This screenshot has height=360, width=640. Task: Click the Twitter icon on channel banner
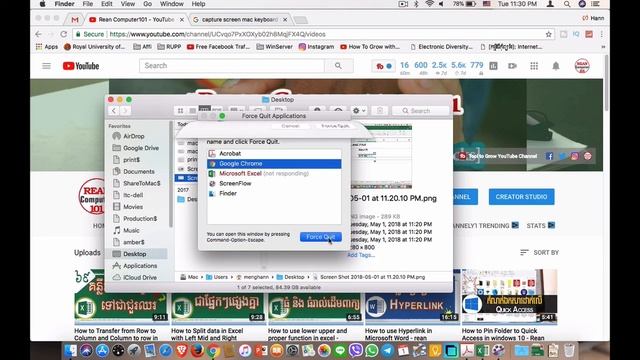[562, 156]
